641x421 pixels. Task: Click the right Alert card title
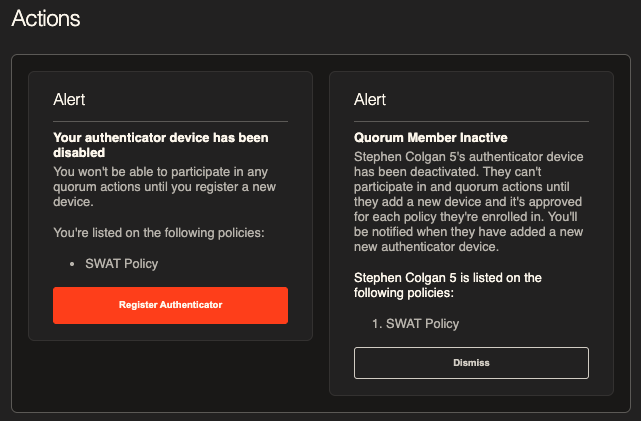click(x=370, y=99)
